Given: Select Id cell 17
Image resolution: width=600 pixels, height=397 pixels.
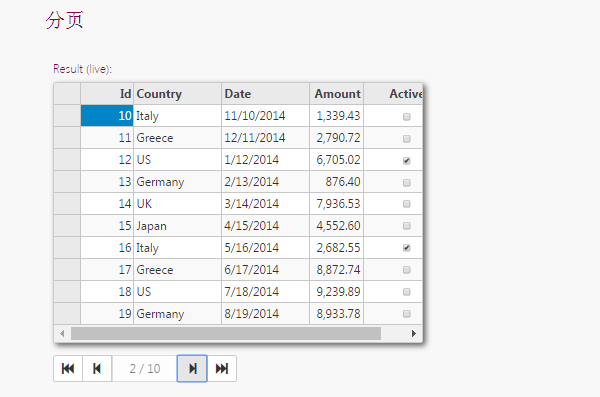Looking at the screenshot, I should coord(107,270).
